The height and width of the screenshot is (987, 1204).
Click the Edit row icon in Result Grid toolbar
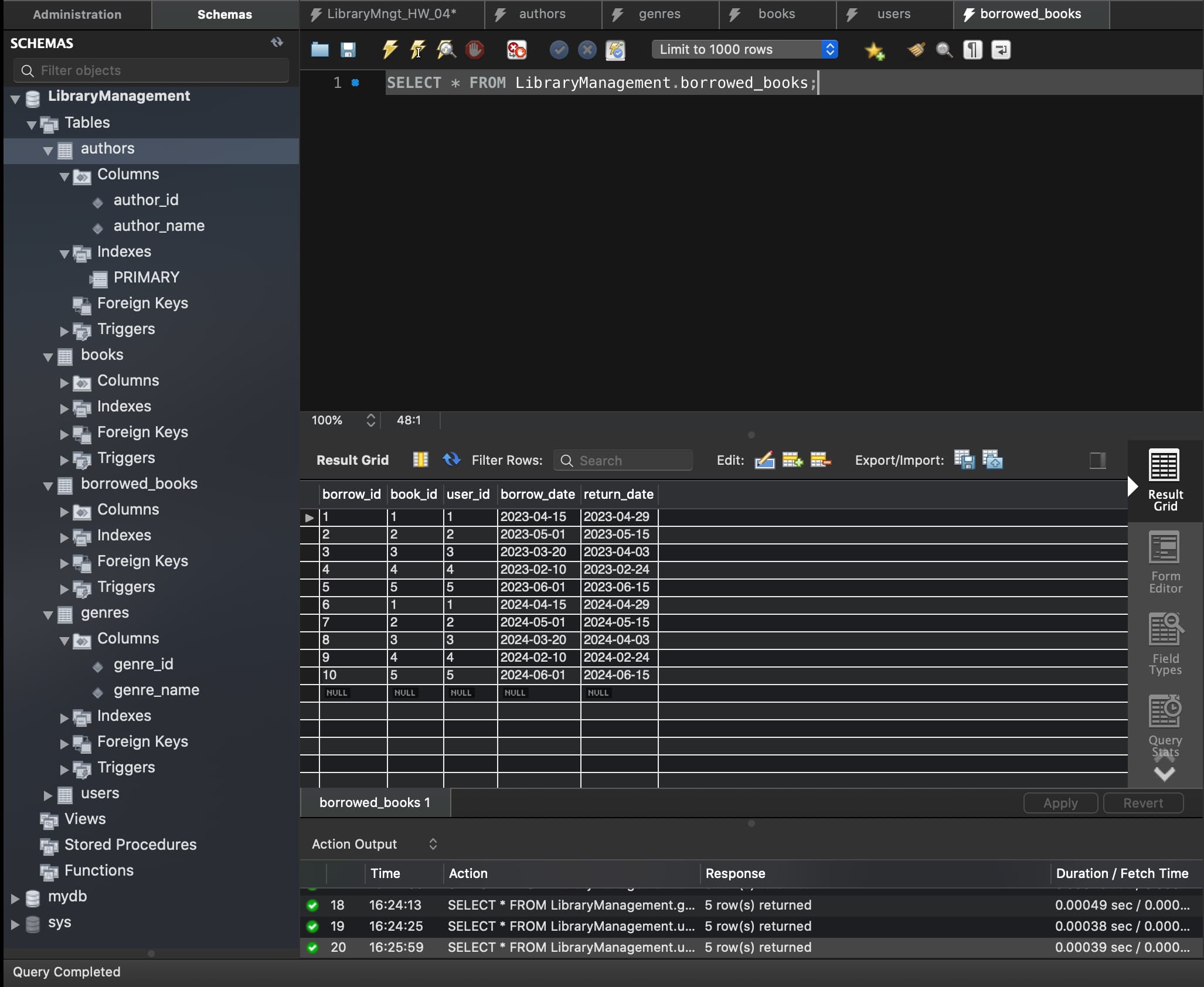point(763,460)
